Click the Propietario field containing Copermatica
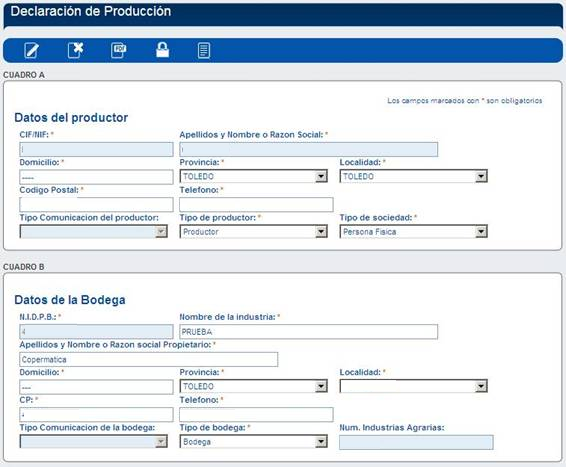 tap(149, 359)
